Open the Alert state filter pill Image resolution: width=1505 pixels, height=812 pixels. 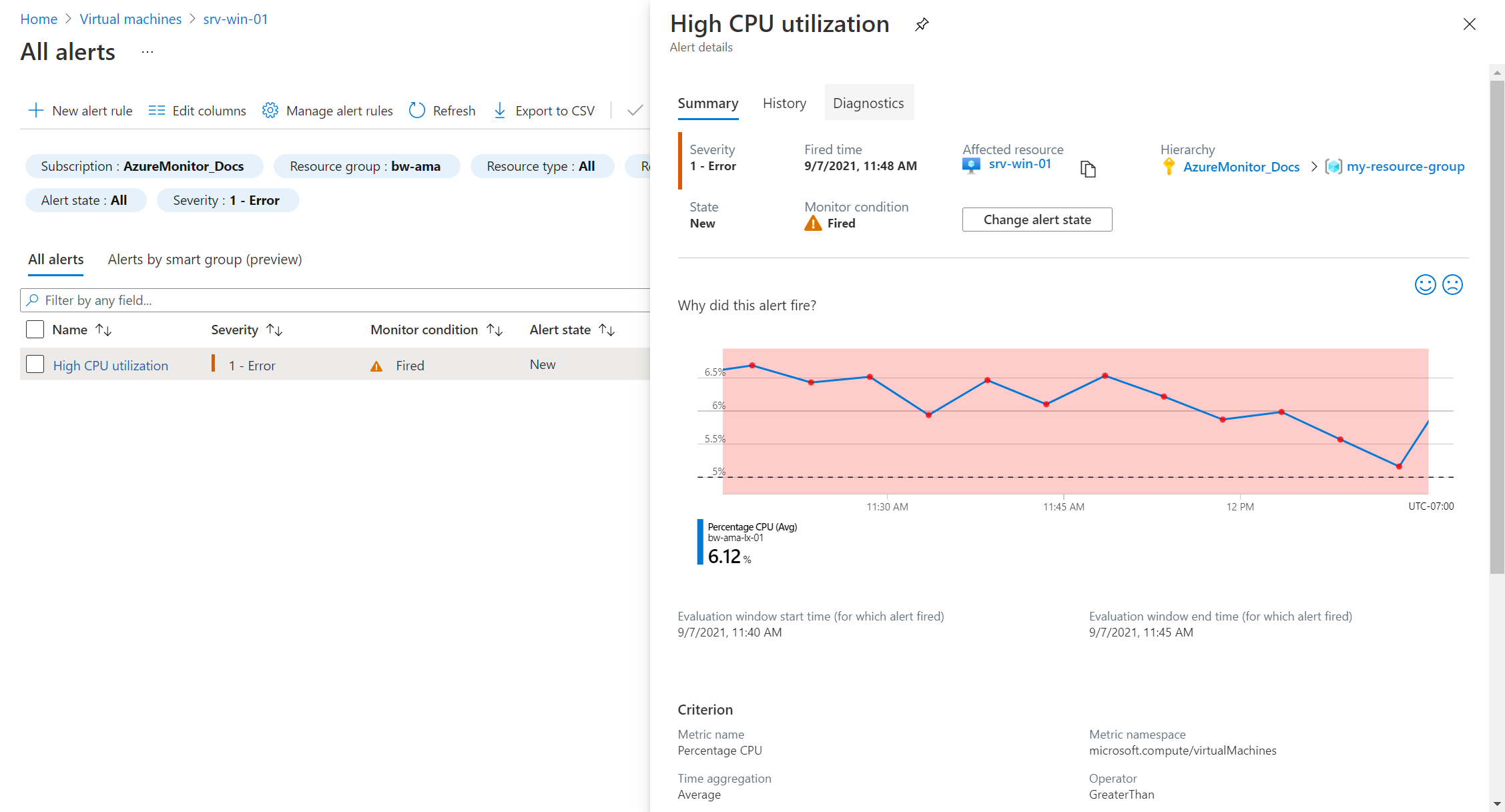(x=85, y=200)
